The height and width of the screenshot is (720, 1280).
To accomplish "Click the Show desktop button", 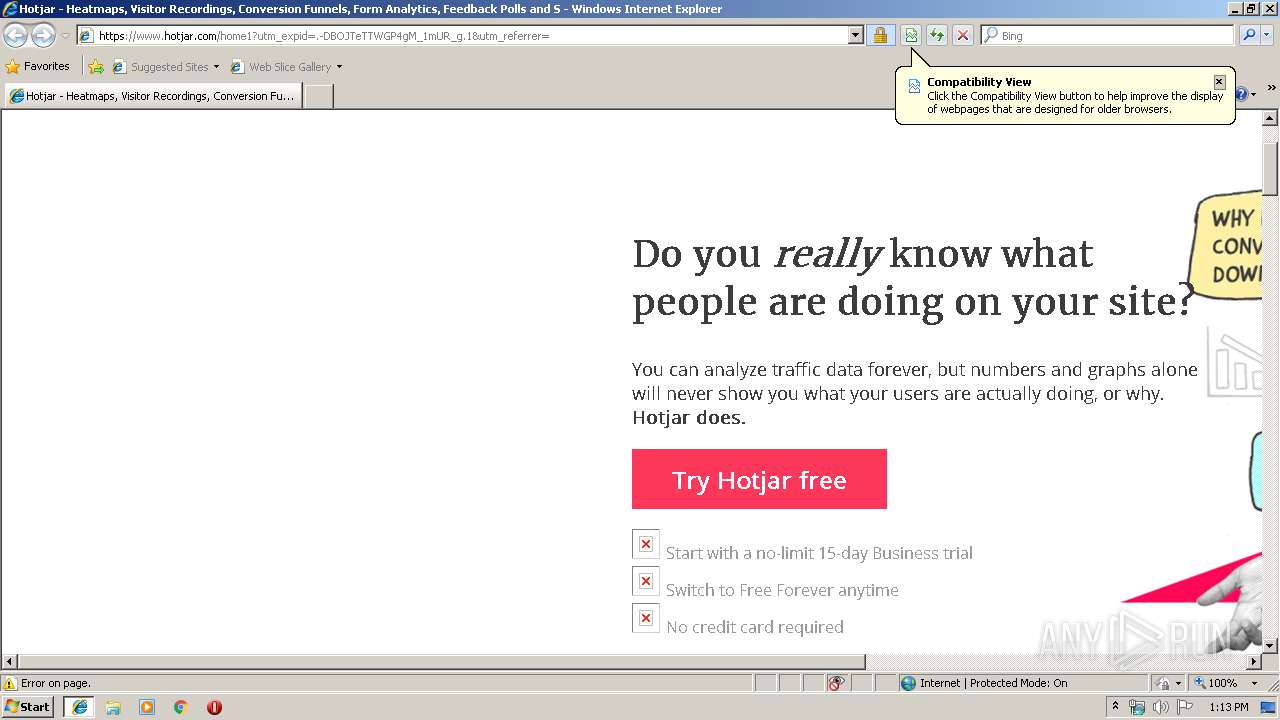I will point(1269,707).
